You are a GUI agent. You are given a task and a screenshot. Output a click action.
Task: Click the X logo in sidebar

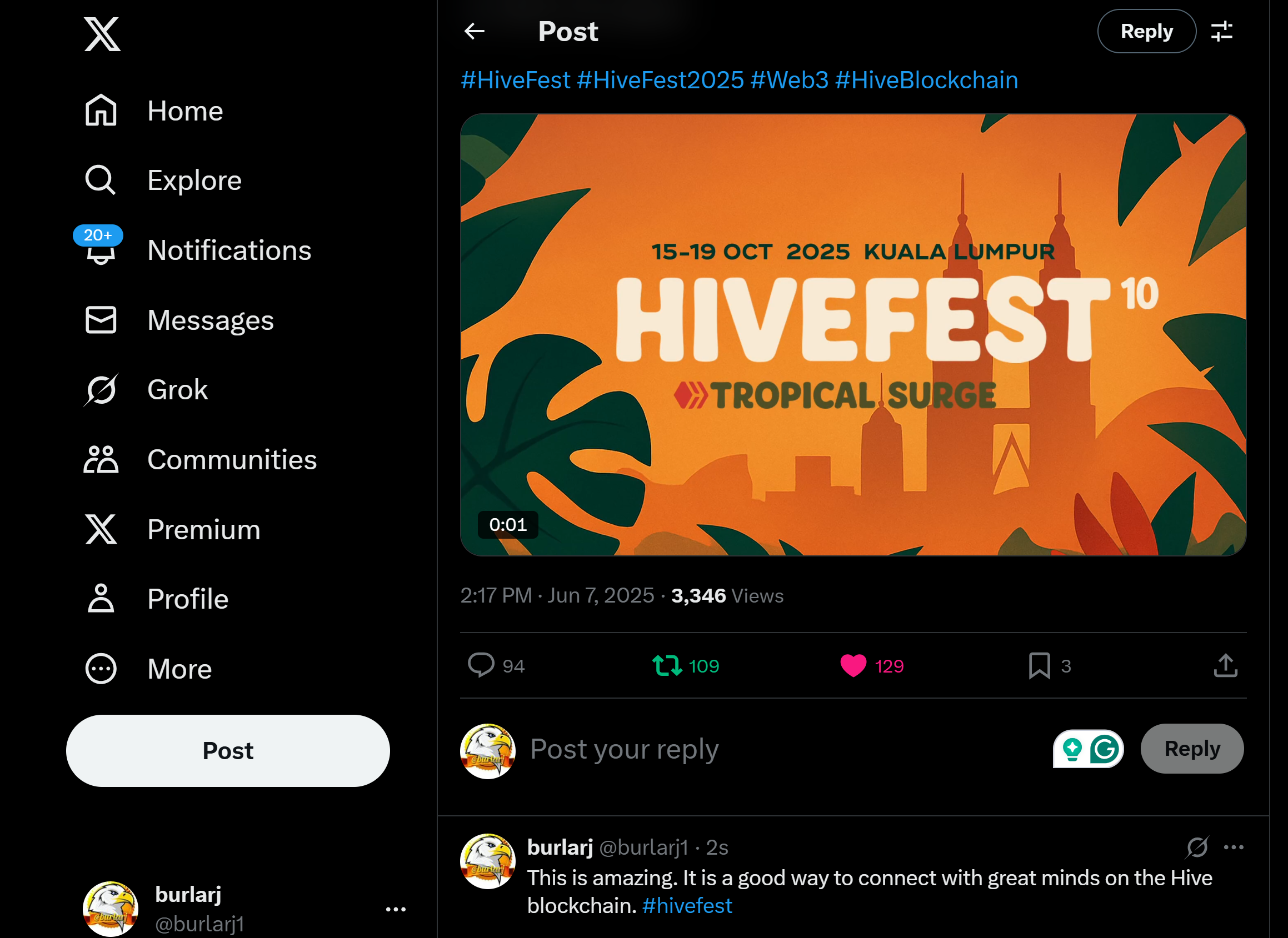102,34
